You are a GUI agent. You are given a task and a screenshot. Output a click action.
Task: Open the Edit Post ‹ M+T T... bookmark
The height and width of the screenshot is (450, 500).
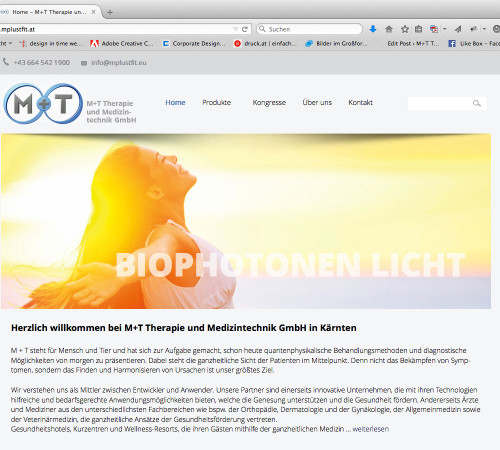click(x=413, y=44)
